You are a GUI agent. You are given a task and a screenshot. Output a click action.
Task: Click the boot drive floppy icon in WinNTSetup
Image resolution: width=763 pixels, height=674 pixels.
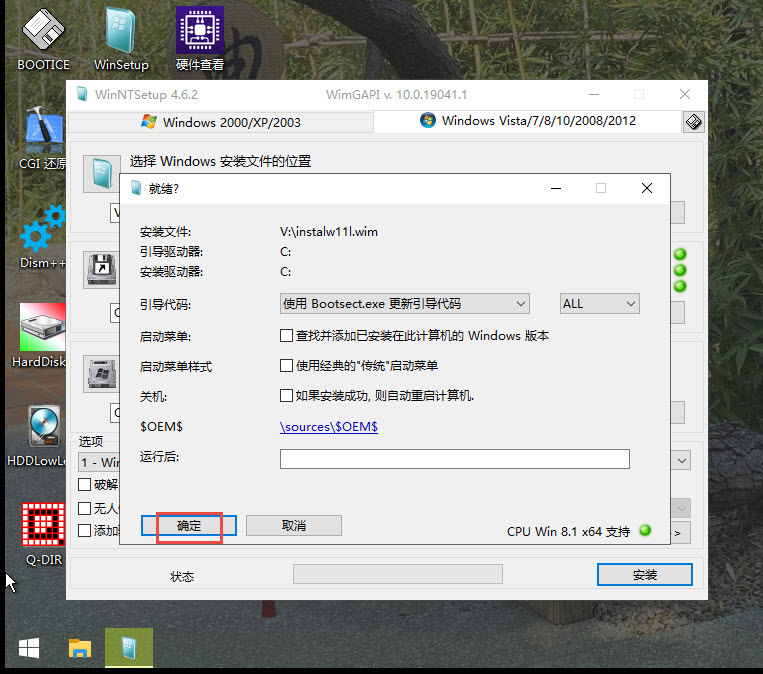click(101, 270)
